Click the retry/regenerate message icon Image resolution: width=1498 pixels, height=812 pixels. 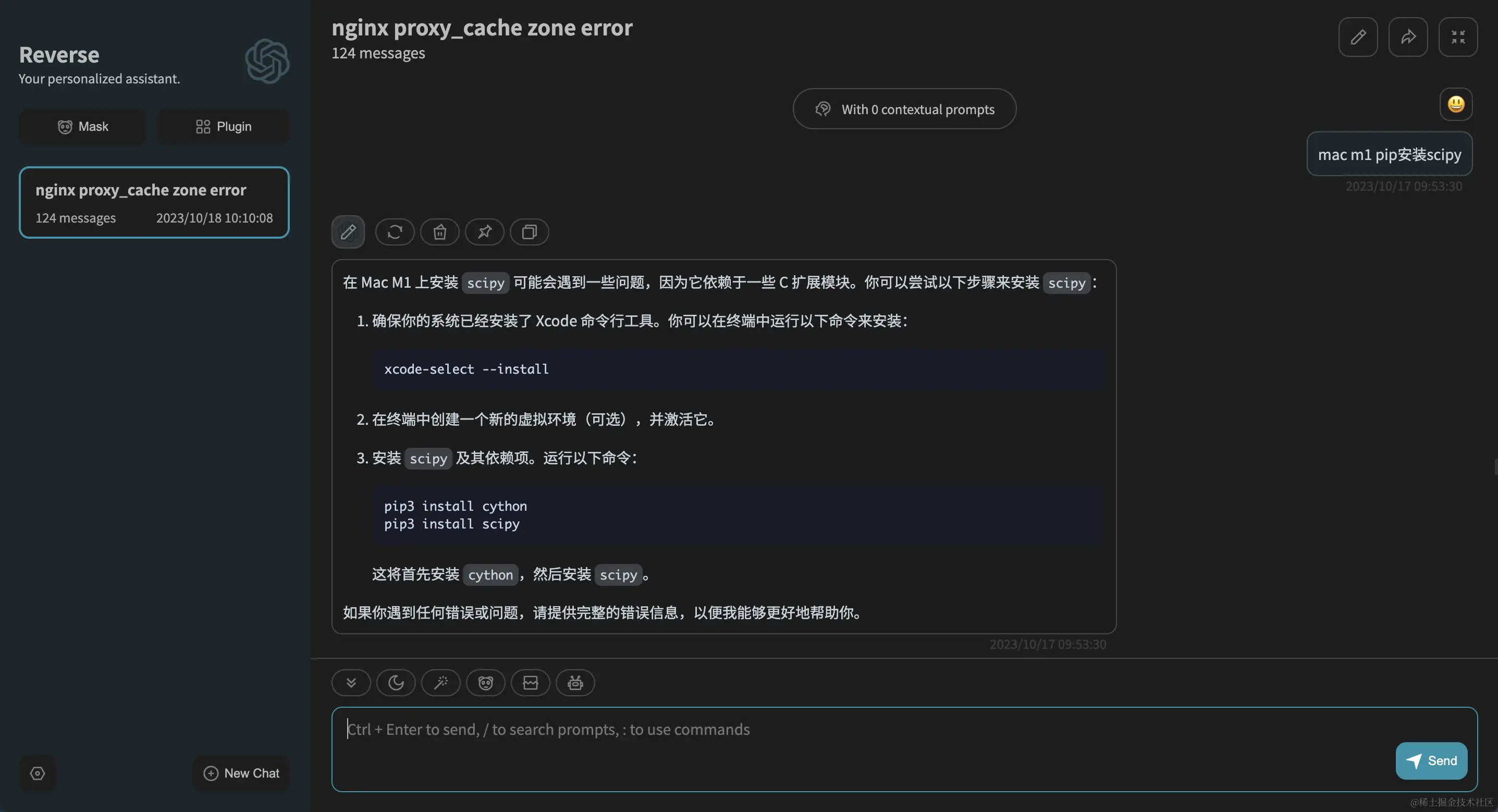tap(395, 232)
